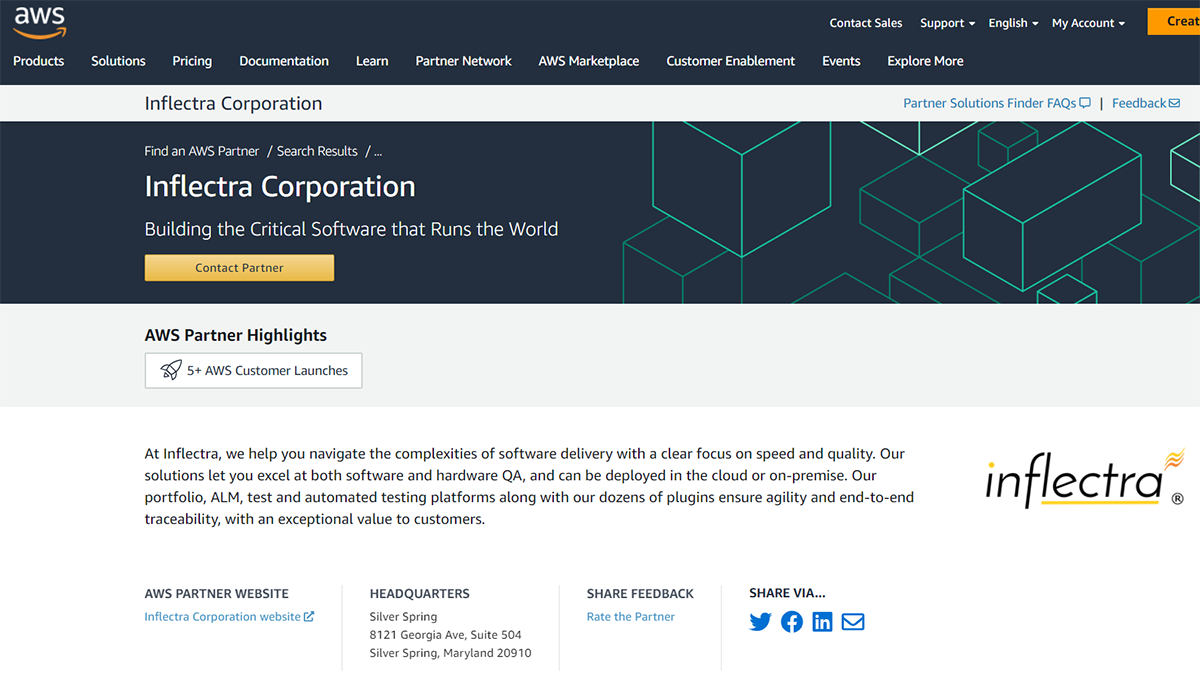Click Rate the Partner link
The height and width of the screenshot is (678, 1200).
(630, 616)
